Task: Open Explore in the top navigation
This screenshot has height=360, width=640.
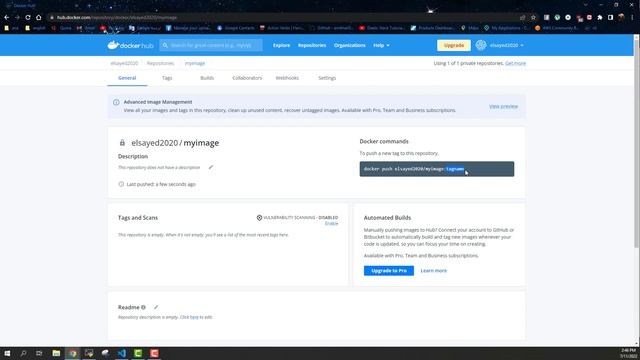Action: coord(281,45)
